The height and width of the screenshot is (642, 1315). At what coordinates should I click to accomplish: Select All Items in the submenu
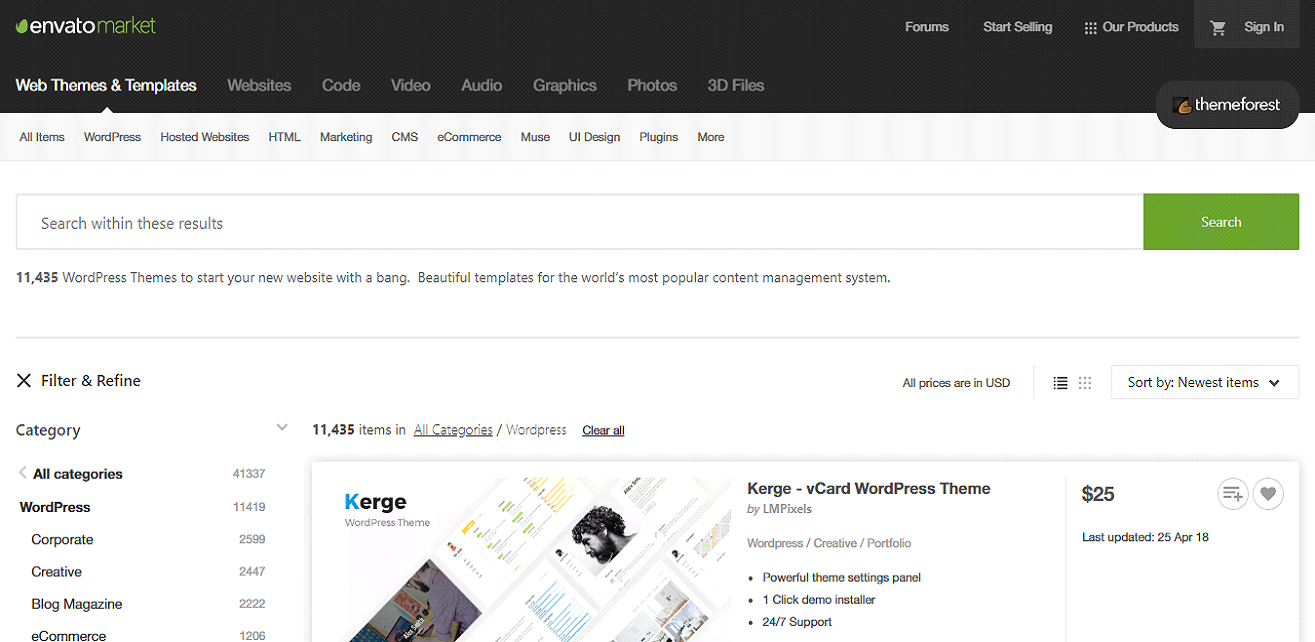click(42, 137)
